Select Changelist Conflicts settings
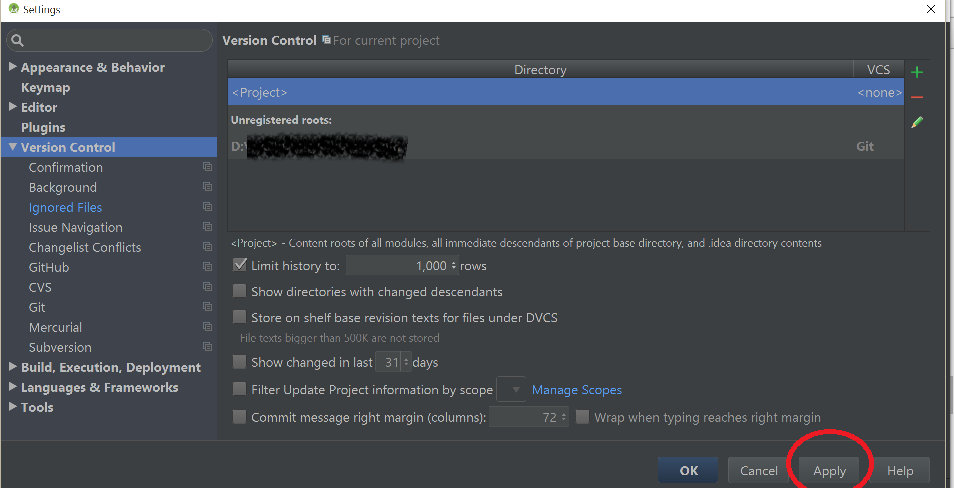Screen dimensions: 954x488 click(85, 248)
